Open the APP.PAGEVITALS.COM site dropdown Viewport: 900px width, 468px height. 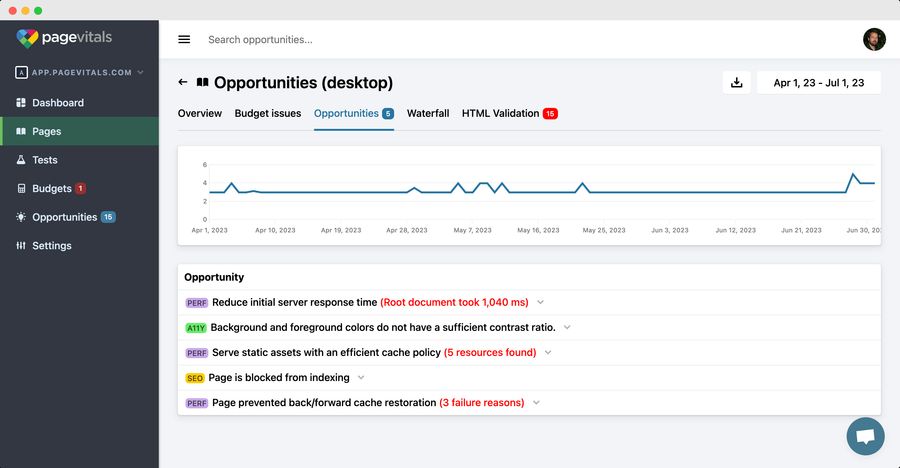point(79,72)
